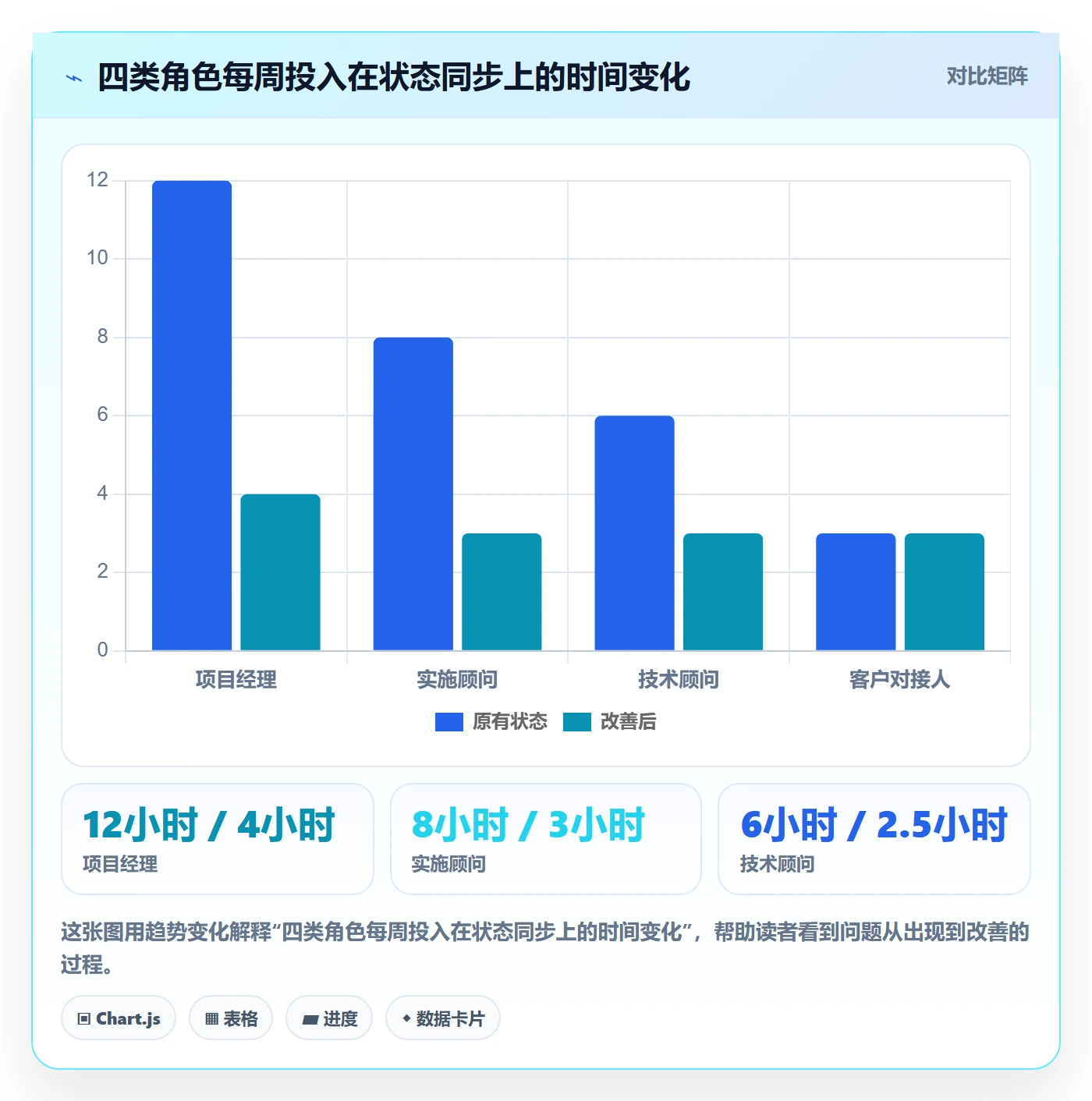Click the 客户对接人 原有状态 blue bar

pos(856,592)
